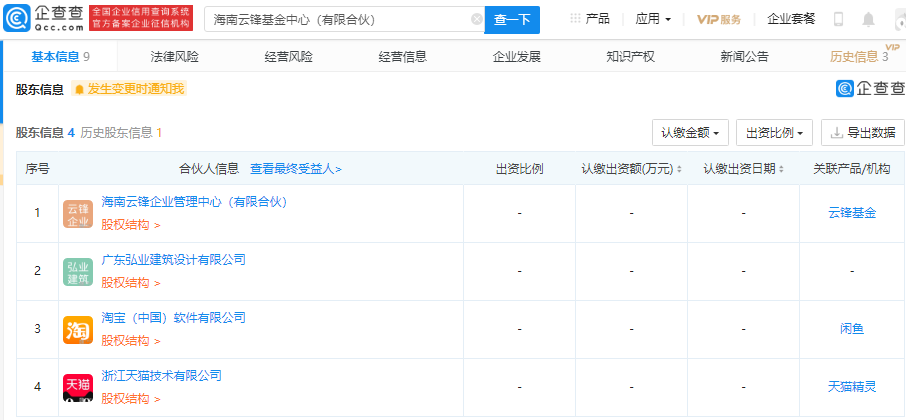Switch to the 基本信息 tab

click(60, 57)
